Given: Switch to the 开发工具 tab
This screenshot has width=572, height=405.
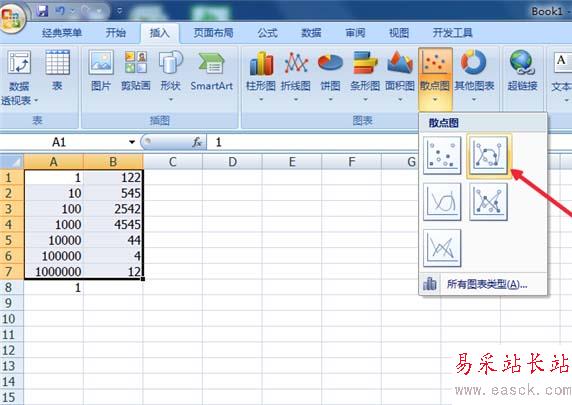Looking at the screenshot, I should click(x=452, y=33).
